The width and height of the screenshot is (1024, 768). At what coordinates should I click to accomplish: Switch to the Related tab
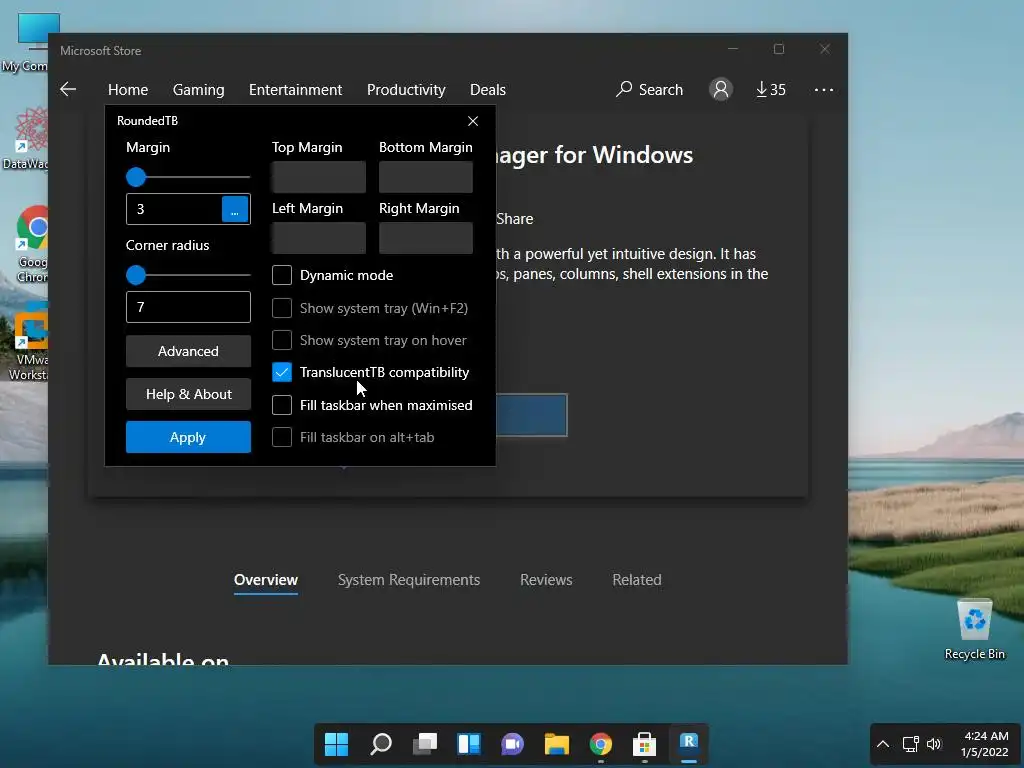(x=637, y=580)
